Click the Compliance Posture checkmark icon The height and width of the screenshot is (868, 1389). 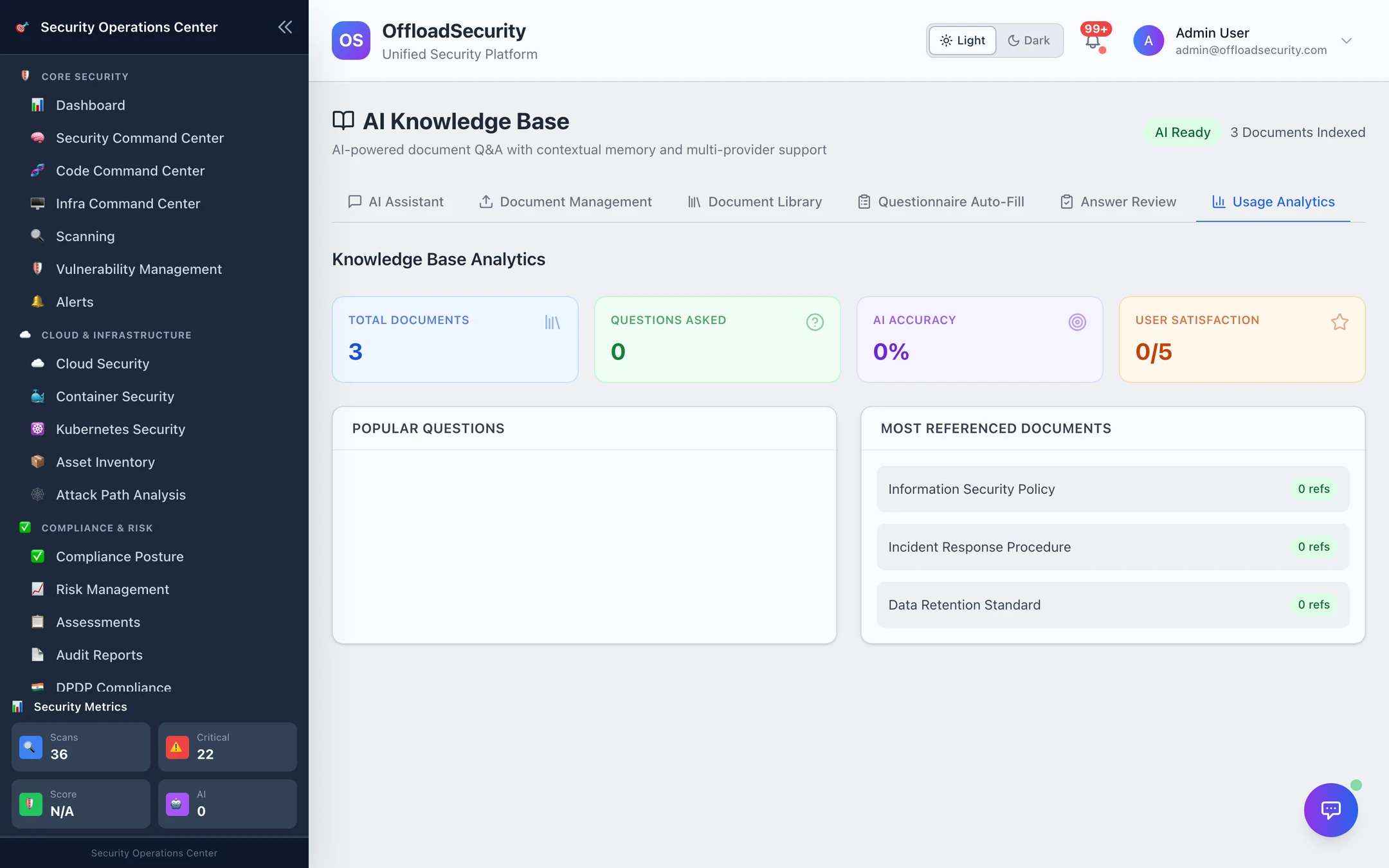(x=38, y=556)
